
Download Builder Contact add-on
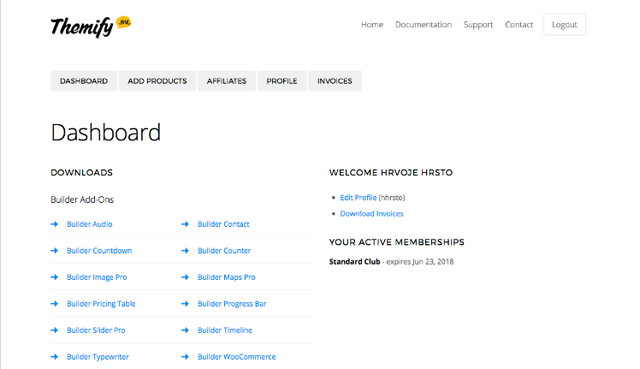pyautogui.click(x=223, y=224)
